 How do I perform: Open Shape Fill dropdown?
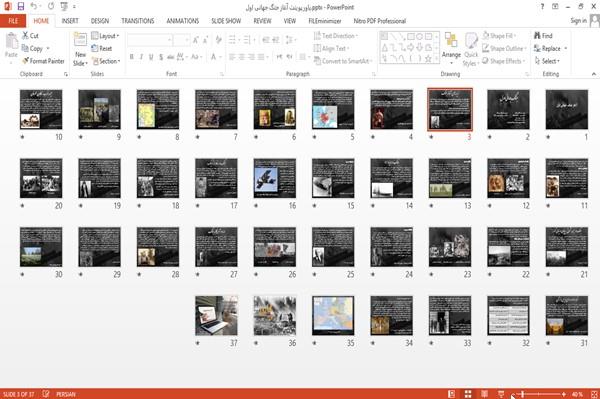[x=499, y=36]
